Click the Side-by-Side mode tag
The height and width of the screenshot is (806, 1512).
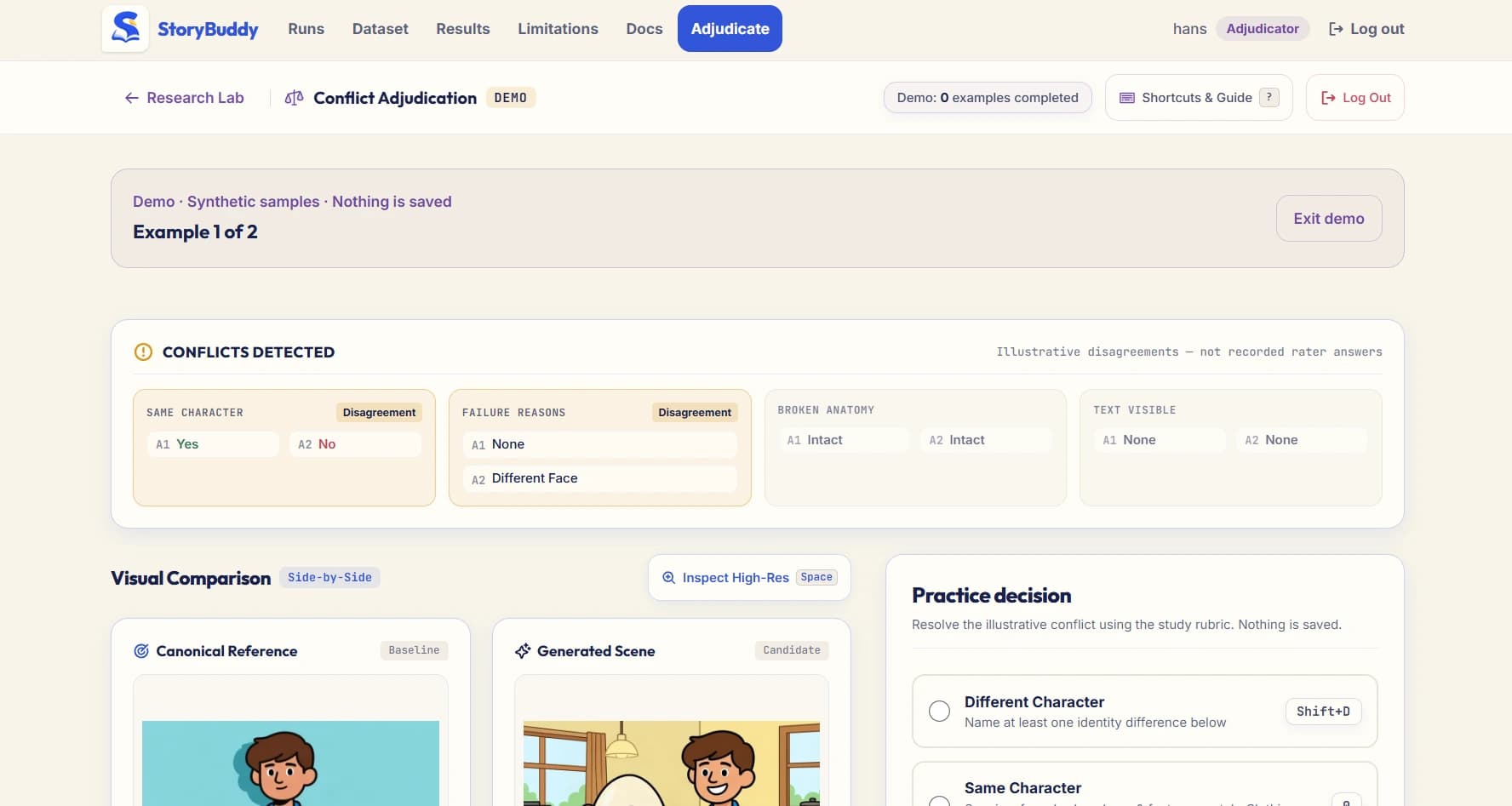(x=329, y=578)
